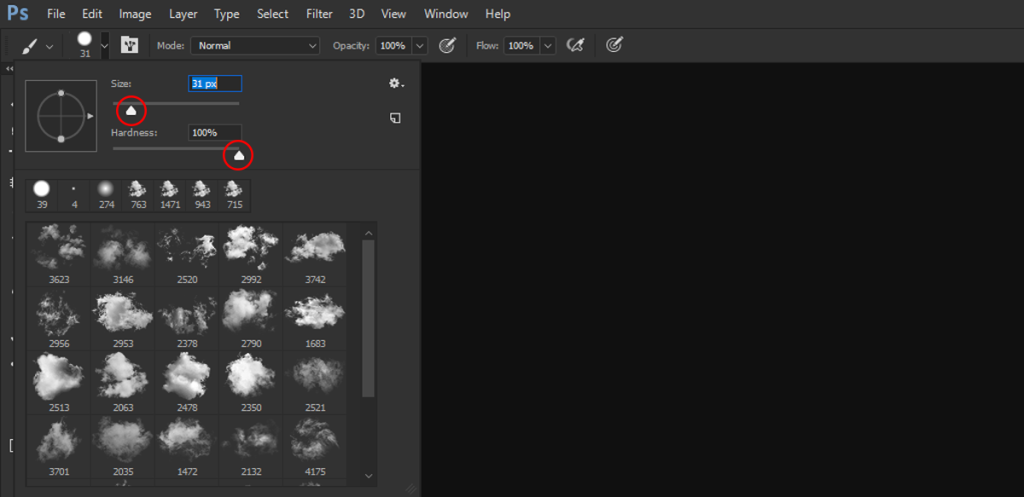This screenshot has width=1024, height=497.
Task: Click the brush list scroll up arrow
Action: pyautogui.click(x=368, y=232)
